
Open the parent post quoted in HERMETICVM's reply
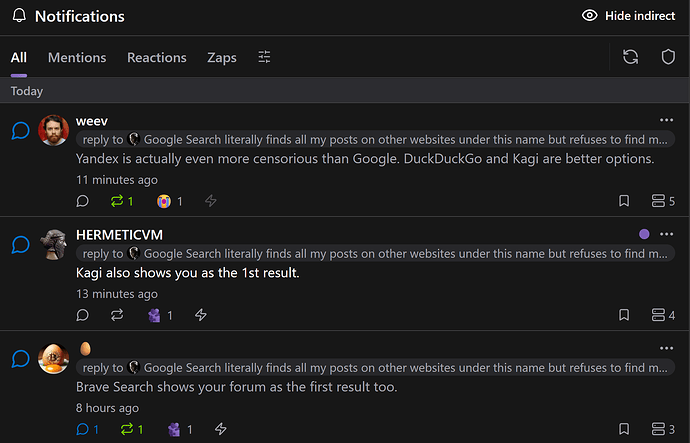coord(375,253)
